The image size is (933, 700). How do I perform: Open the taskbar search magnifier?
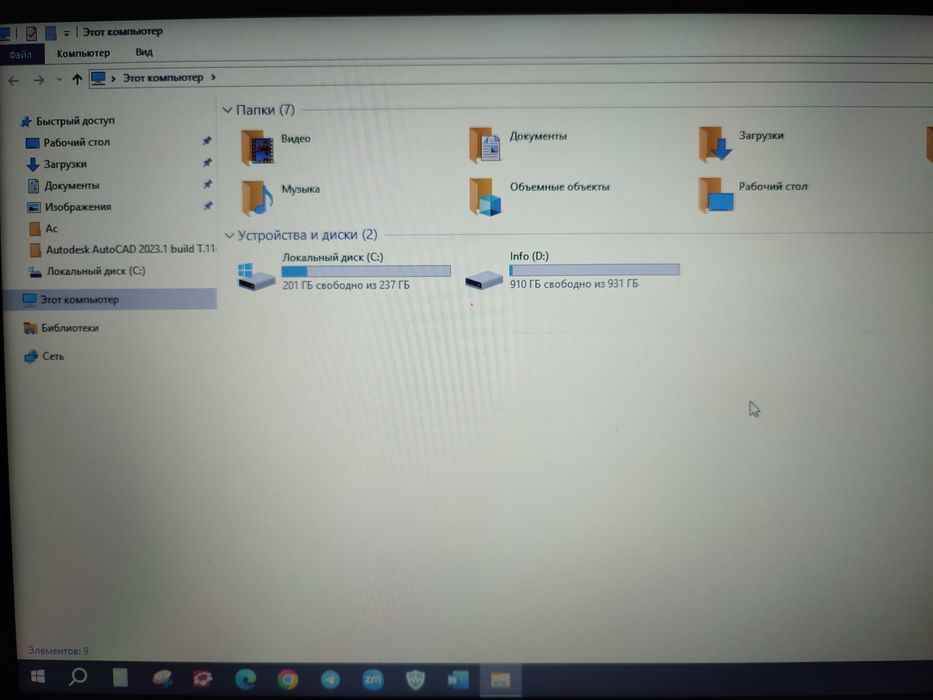[x=78, y=677]
